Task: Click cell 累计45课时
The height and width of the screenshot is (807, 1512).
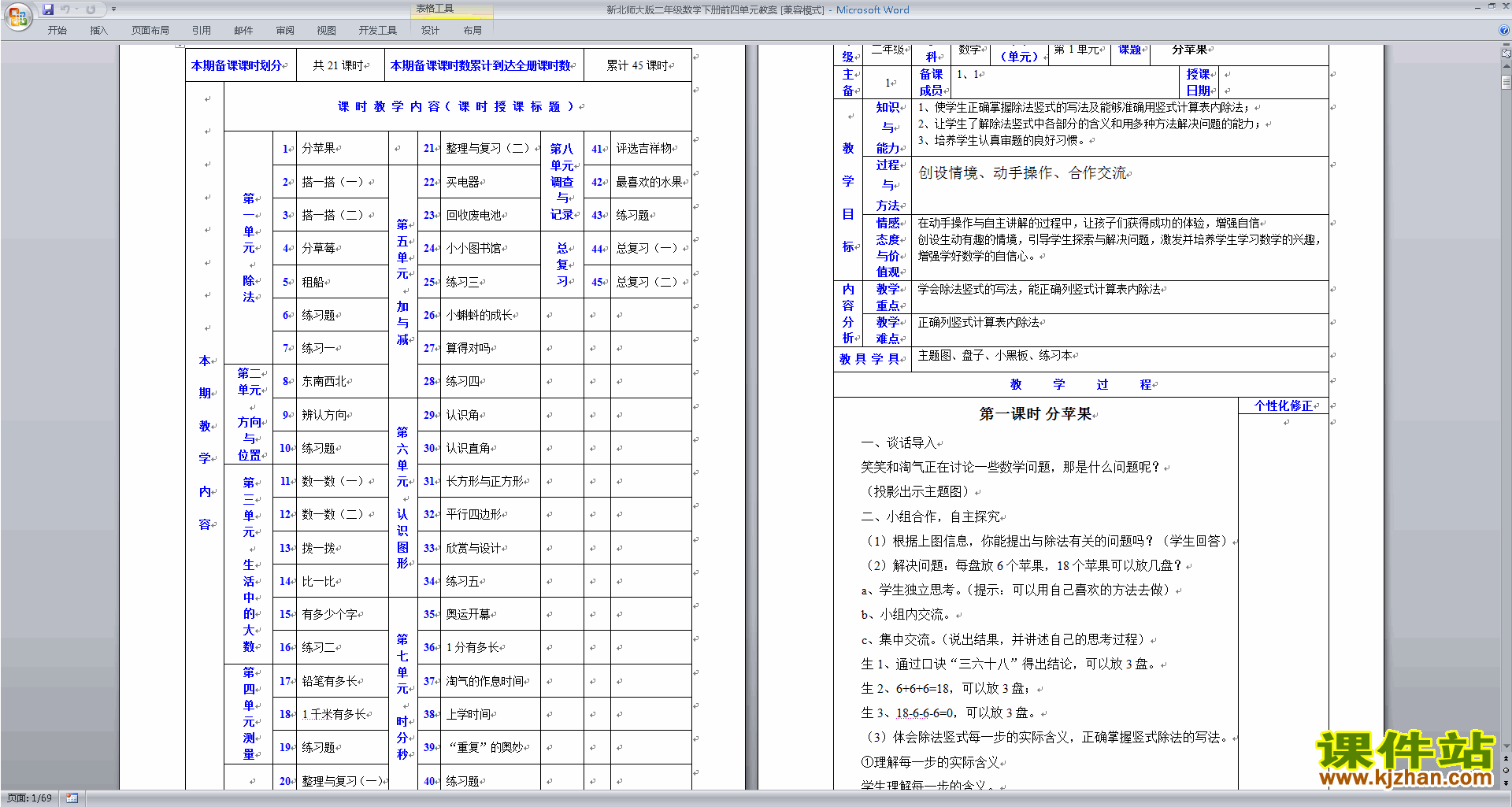Action: (638, 65)
